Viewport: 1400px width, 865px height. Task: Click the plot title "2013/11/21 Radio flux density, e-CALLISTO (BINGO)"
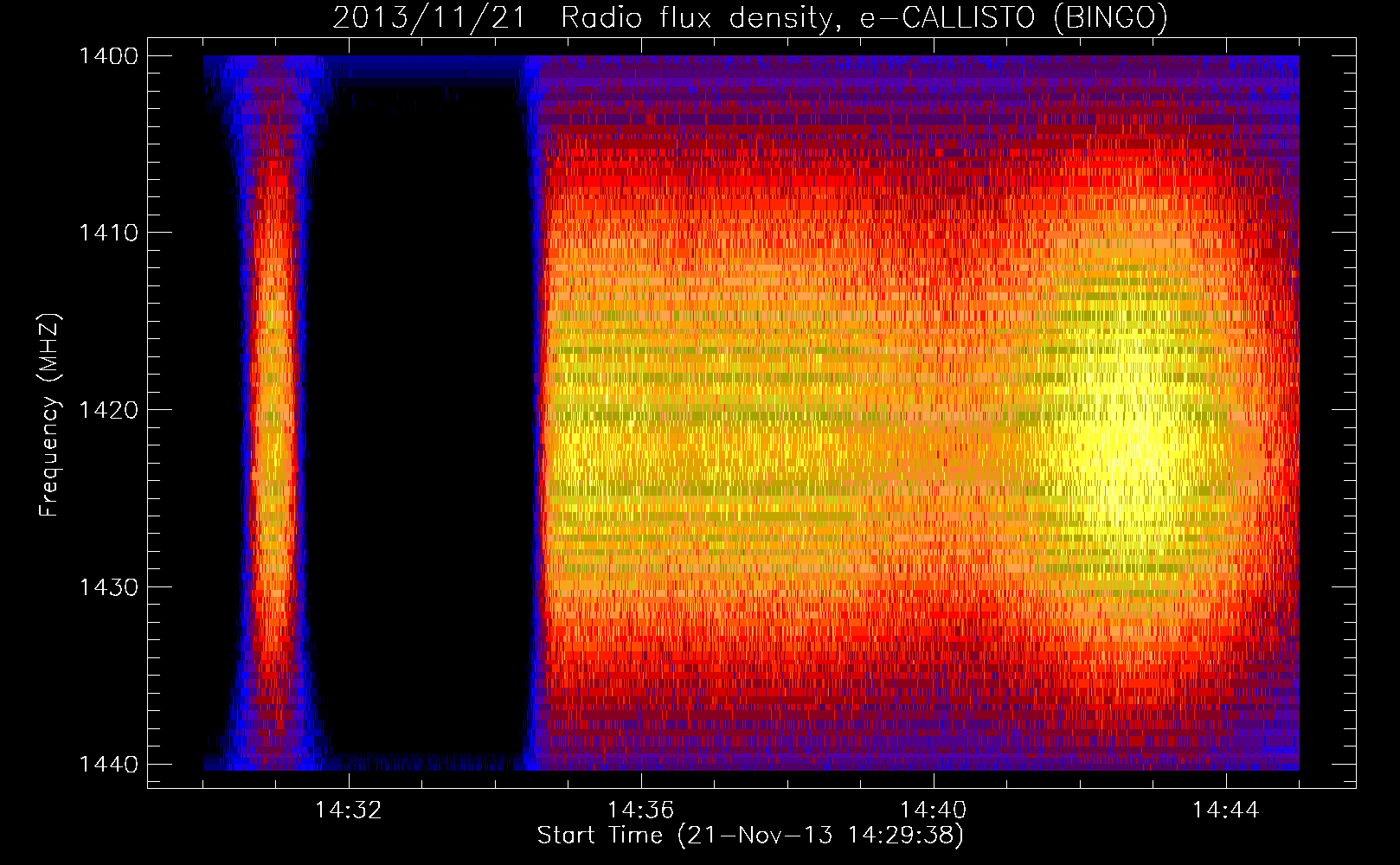[750, 18]
